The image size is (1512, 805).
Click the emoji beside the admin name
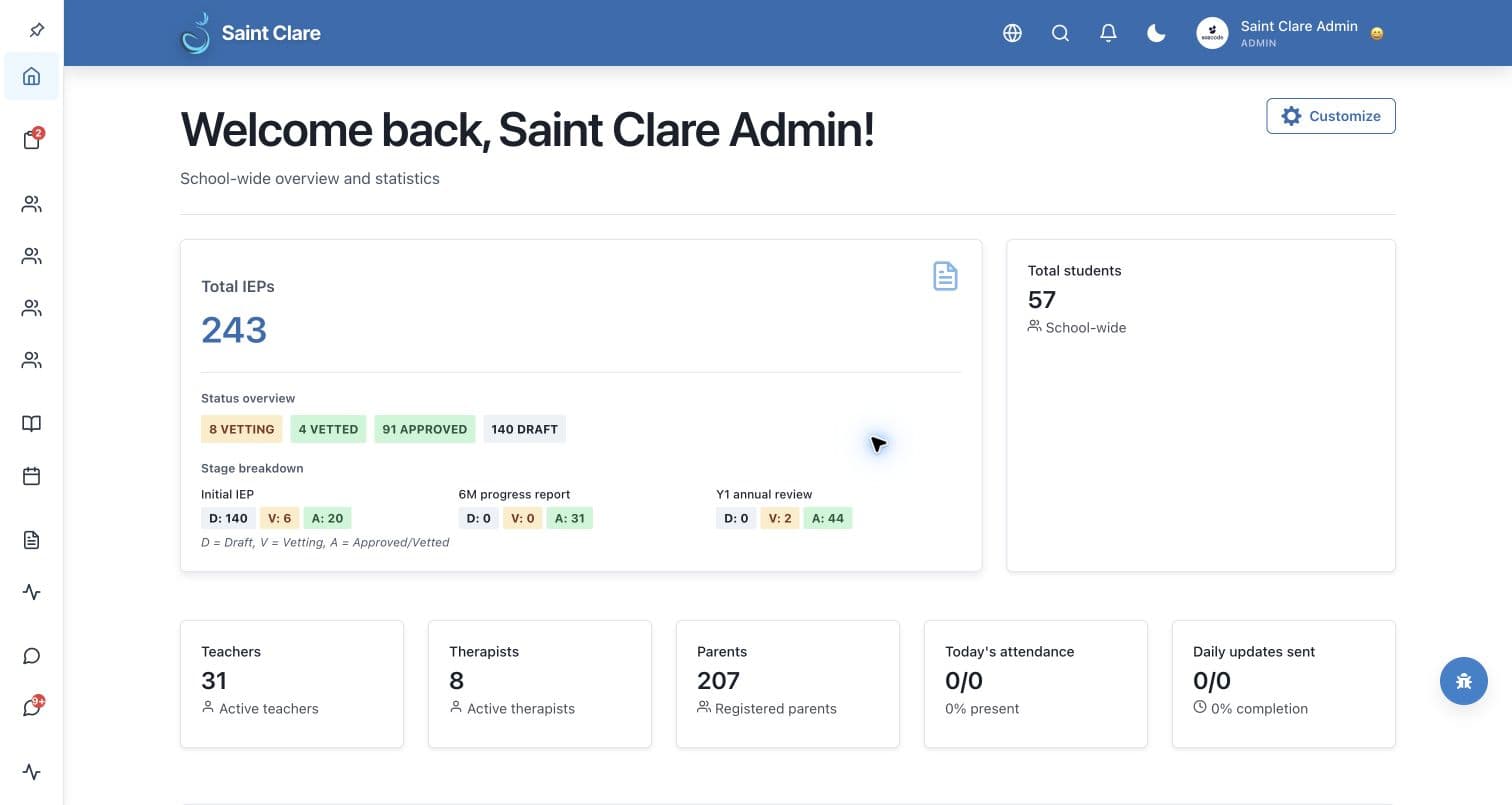1377,34
